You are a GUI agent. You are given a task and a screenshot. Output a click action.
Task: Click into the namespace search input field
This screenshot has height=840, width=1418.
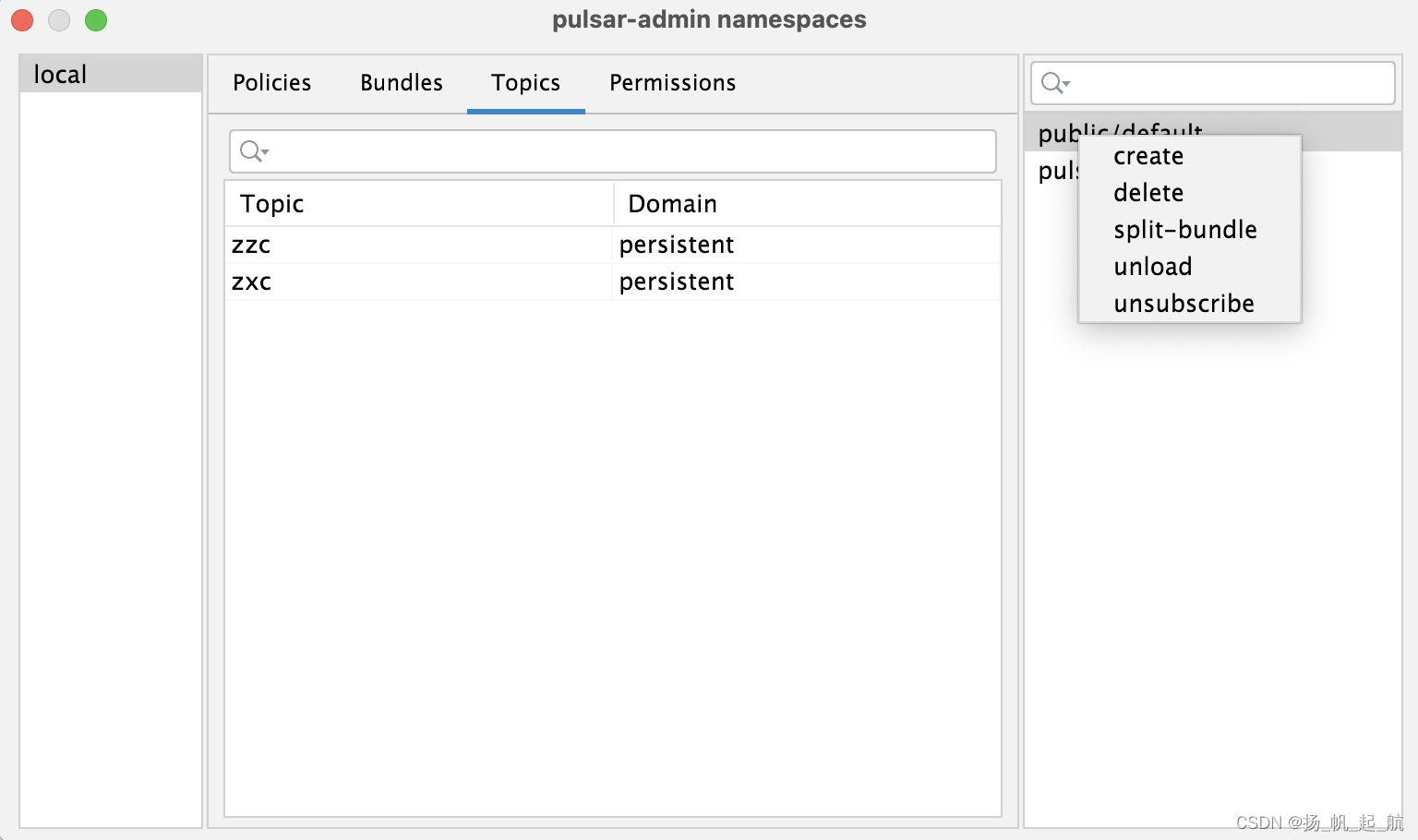[1200, 83]
